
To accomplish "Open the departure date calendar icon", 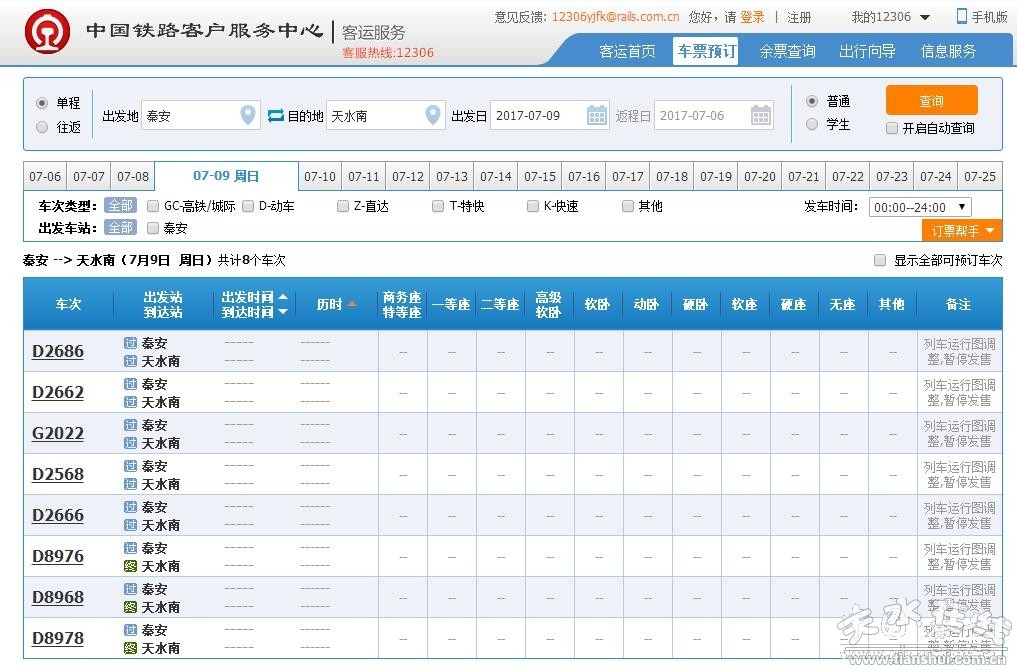I will [596, 116].
